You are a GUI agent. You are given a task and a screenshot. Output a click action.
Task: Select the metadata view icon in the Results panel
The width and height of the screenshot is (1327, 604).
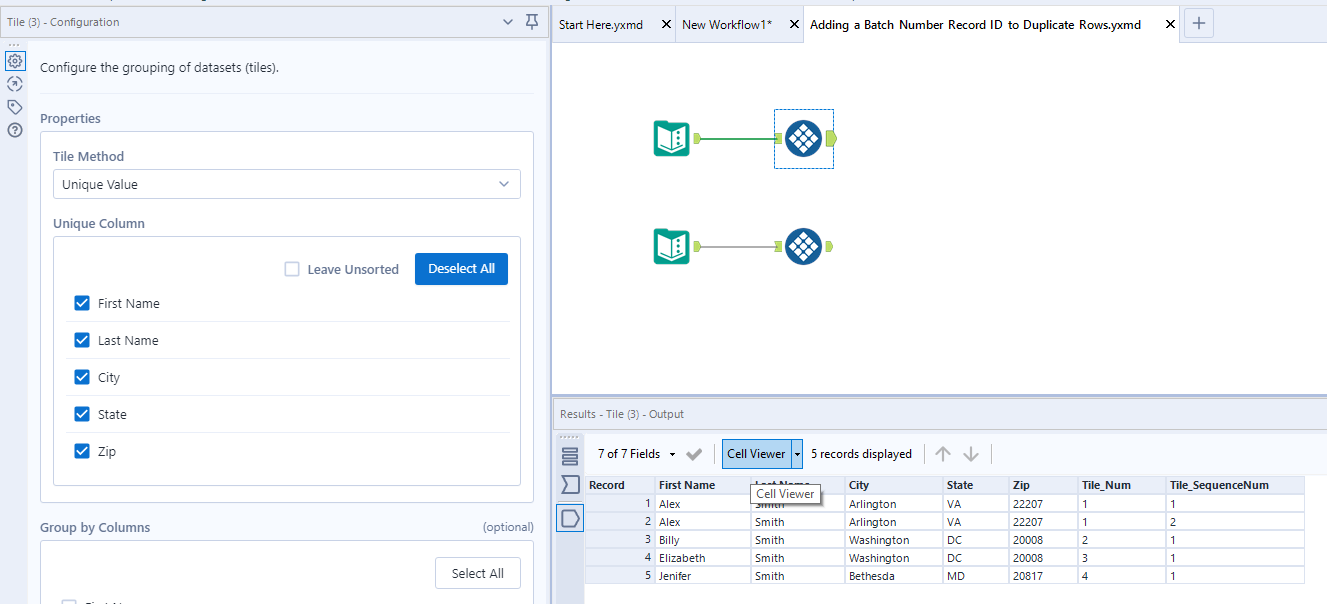tap(569, 484)
